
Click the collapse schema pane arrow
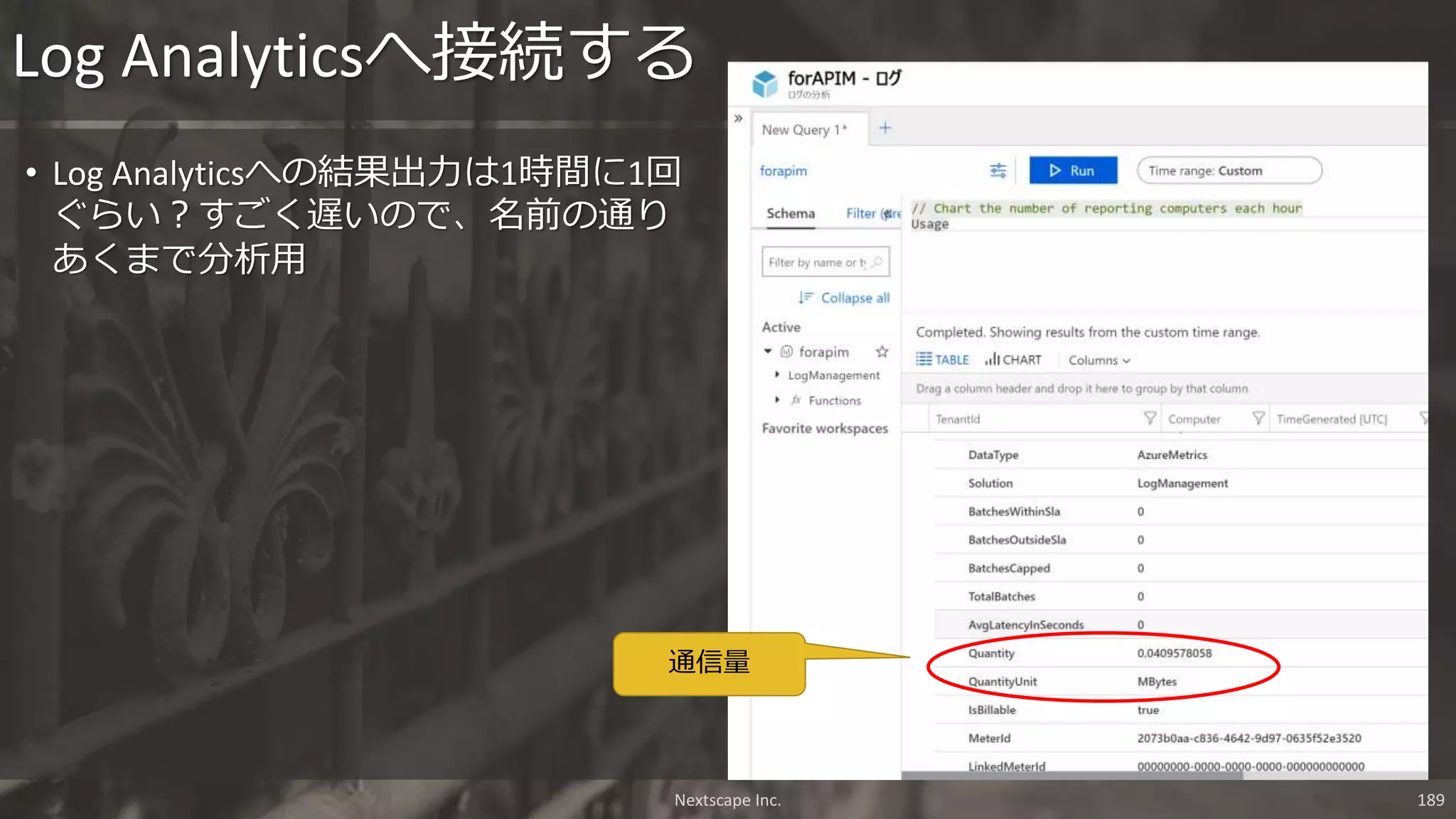(888, 213)
